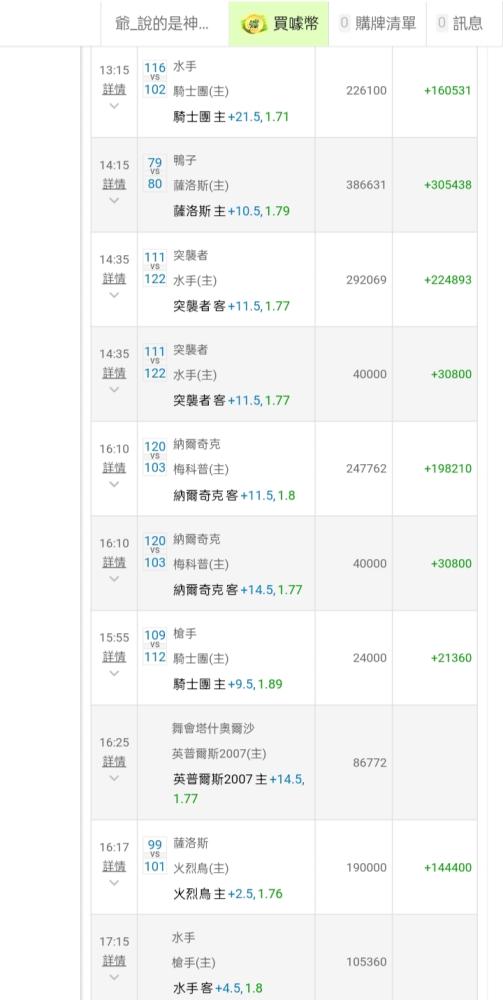Open the 訊息 tab

point(459,24)
